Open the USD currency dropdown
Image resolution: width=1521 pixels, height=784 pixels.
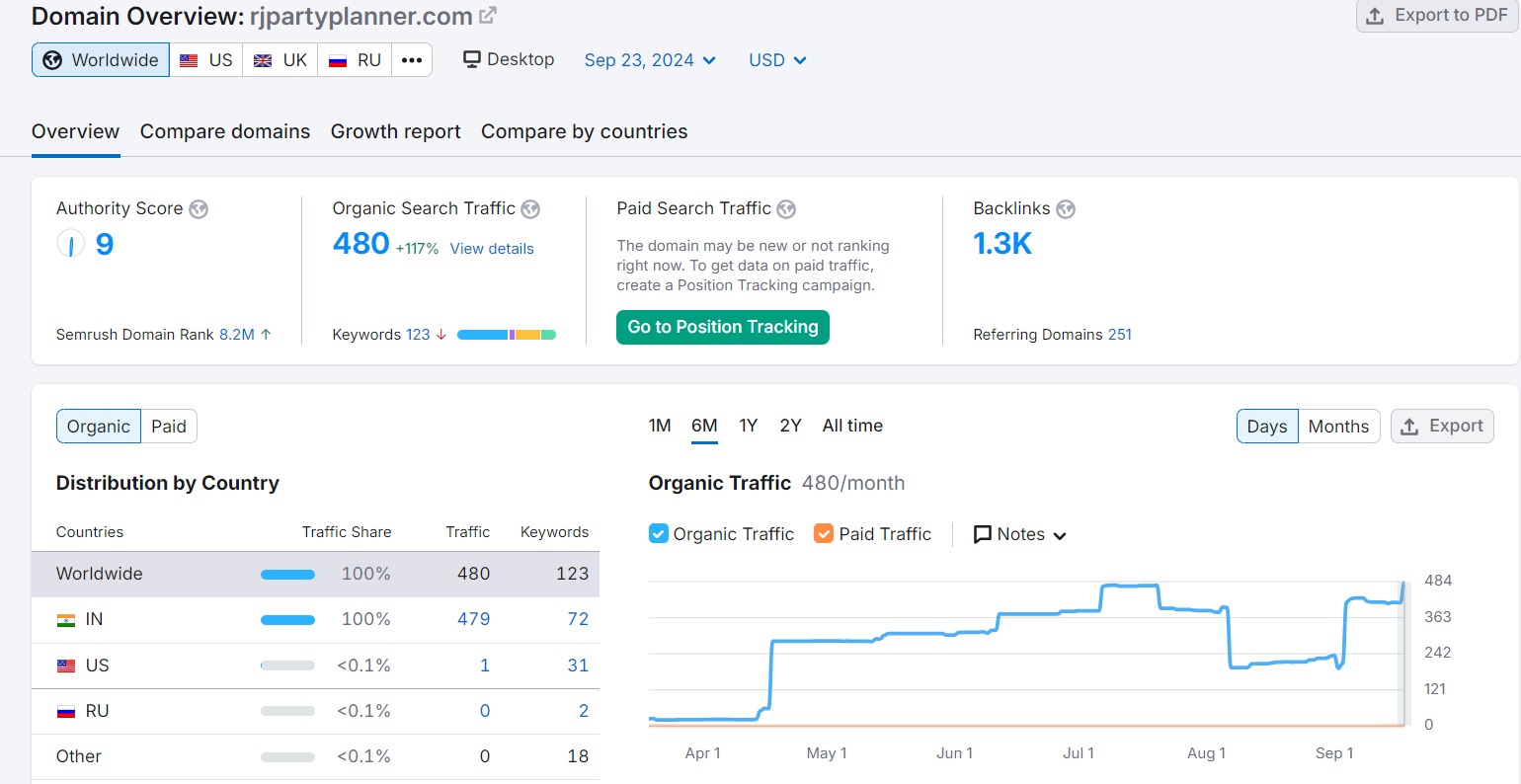pyautogui.click(x=777, y=60)
